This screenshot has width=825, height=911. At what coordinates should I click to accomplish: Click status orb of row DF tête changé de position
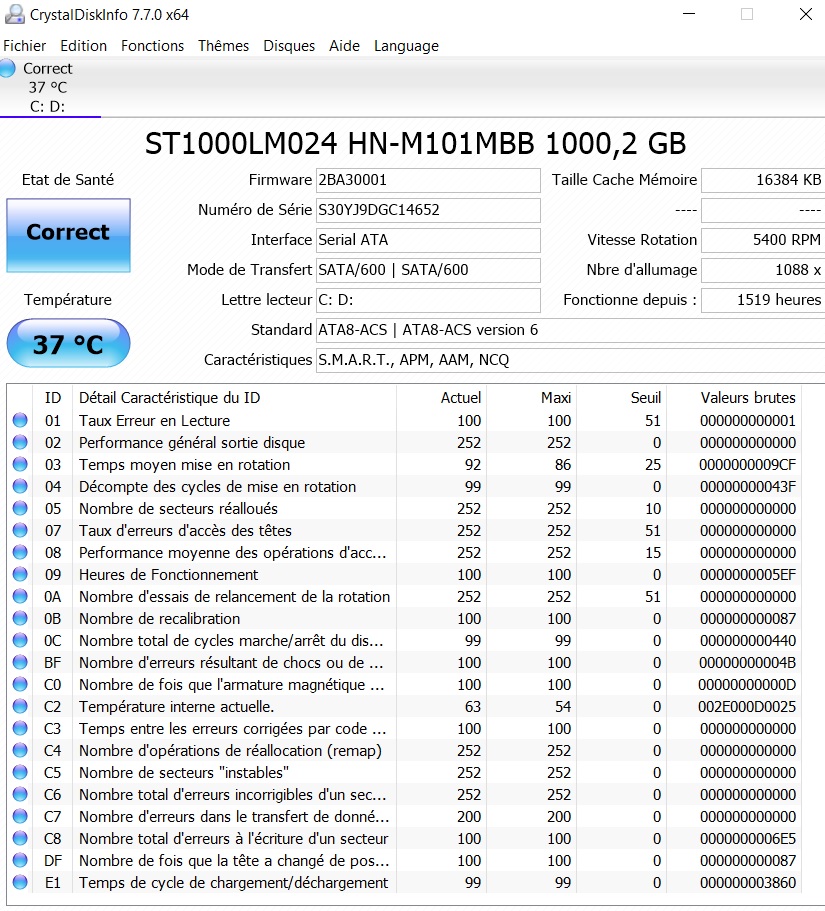click(x=20, y=860)
